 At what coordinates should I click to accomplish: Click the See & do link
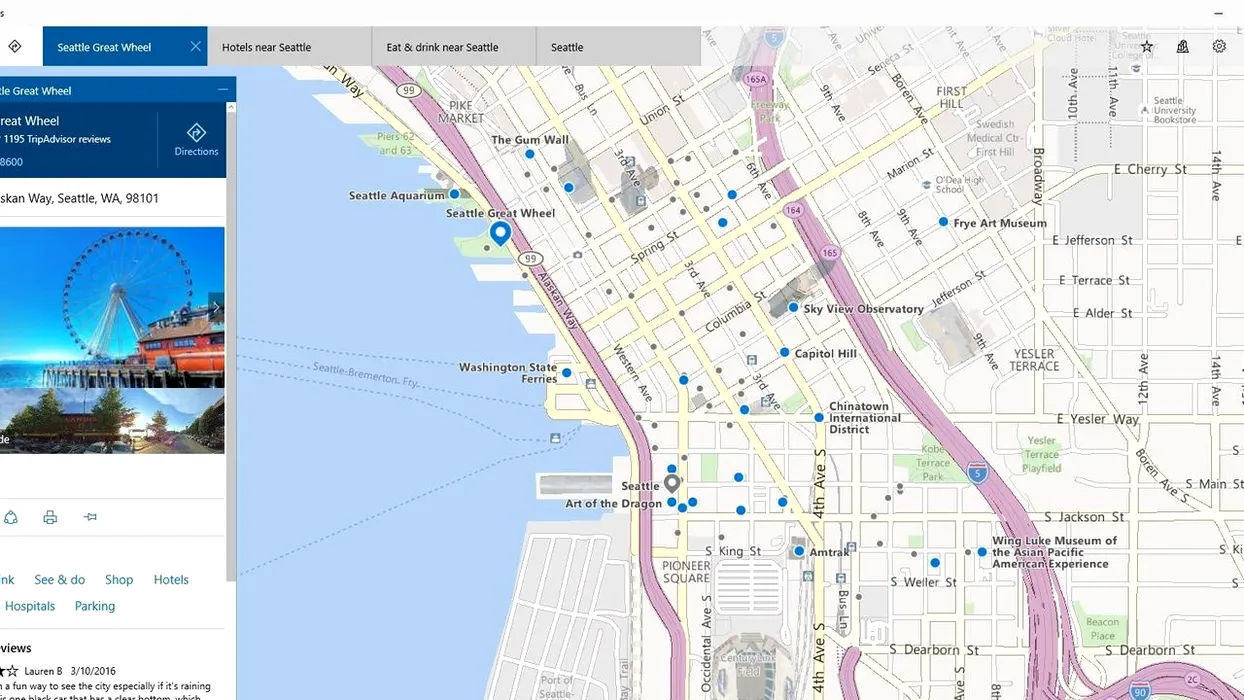tap(60, 580)
